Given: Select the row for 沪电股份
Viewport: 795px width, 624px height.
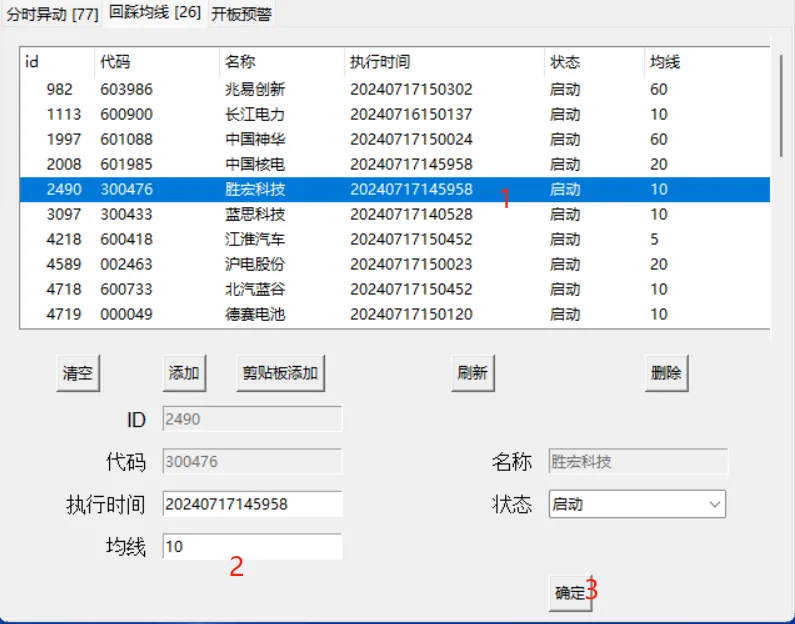Looking at the screenshot, I should point(394,264).
